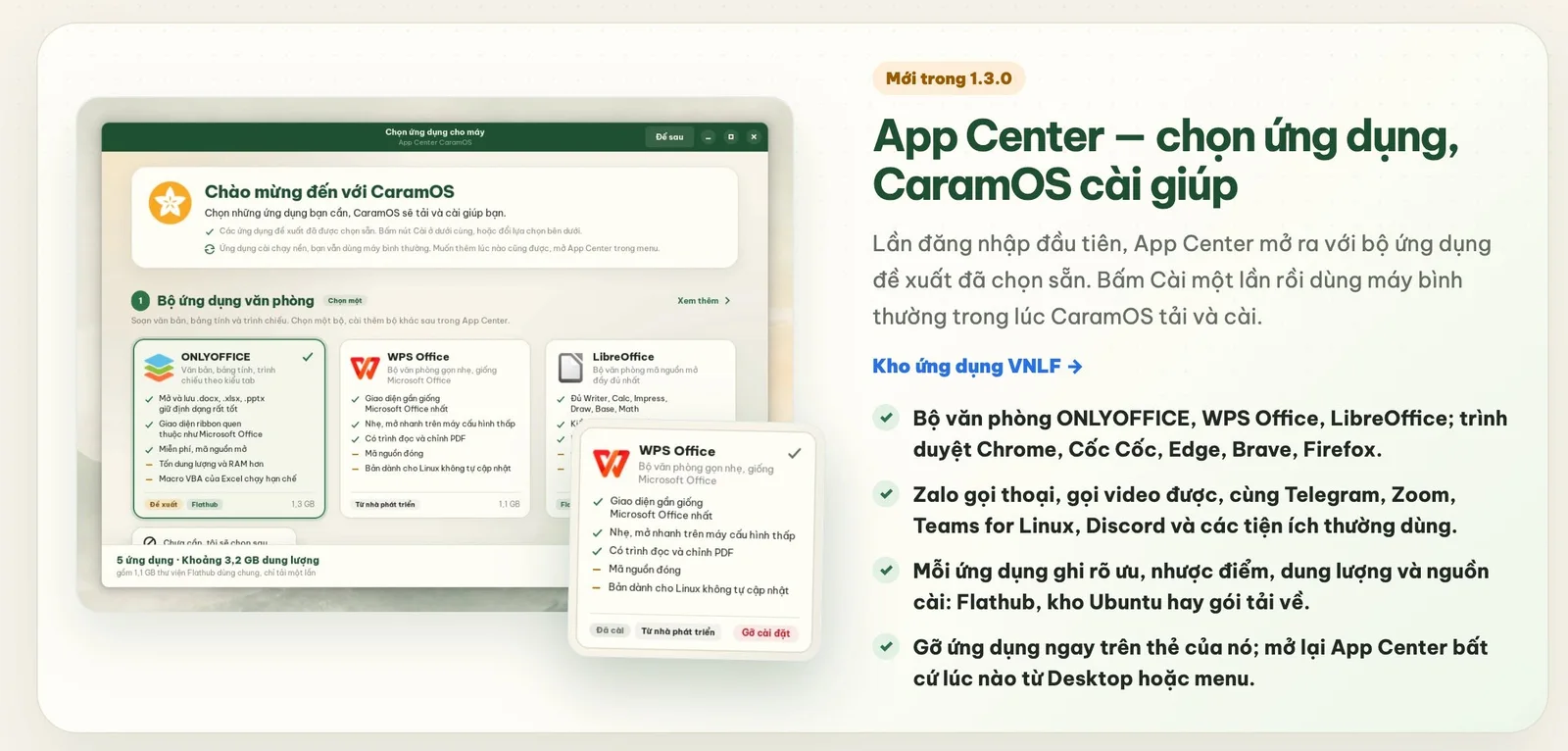Click the 'App Center — chọn ứng dụng' headline

[x=1166, y=160]
